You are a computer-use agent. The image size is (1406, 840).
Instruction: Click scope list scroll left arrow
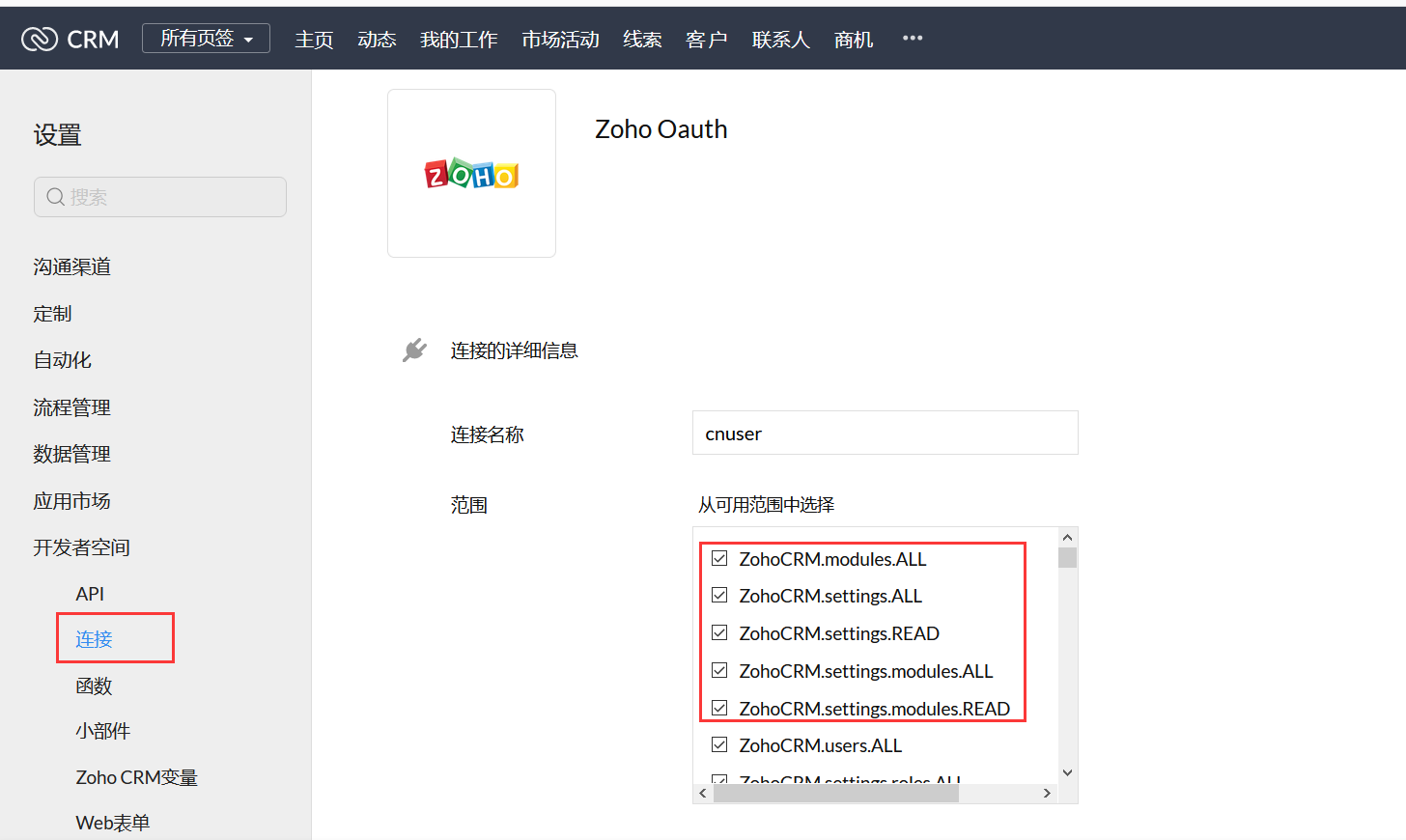[x=703, y=793]
